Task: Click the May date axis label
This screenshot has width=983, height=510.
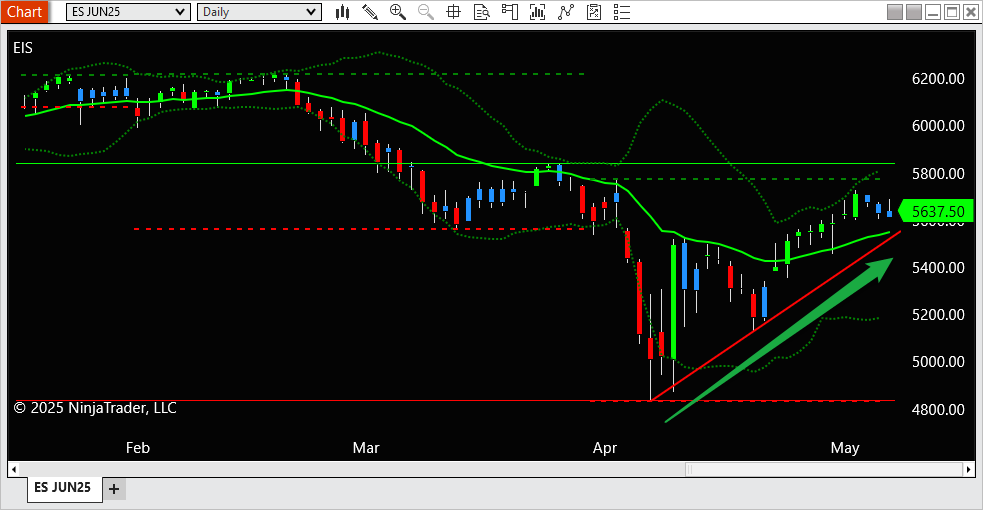Action: pos(844,448)
